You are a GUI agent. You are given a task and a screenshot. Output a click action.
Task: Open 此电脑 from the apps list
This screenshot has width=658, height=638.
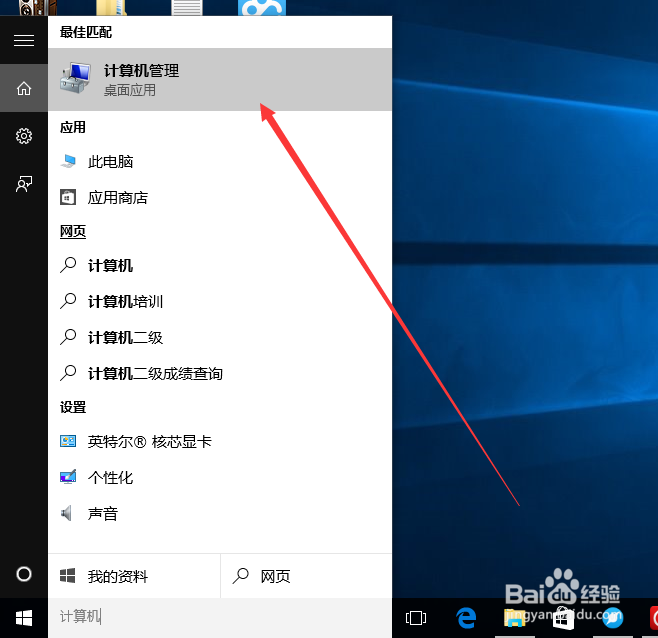pos(220,162)
